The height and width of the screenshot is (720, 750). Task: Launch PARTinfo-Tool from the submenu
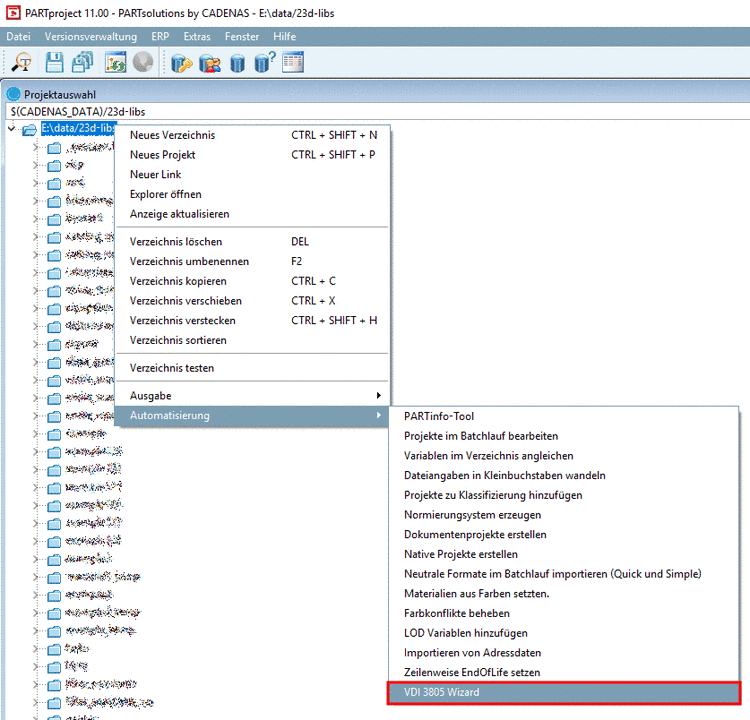pyautogui.click(x=564, y=416)
